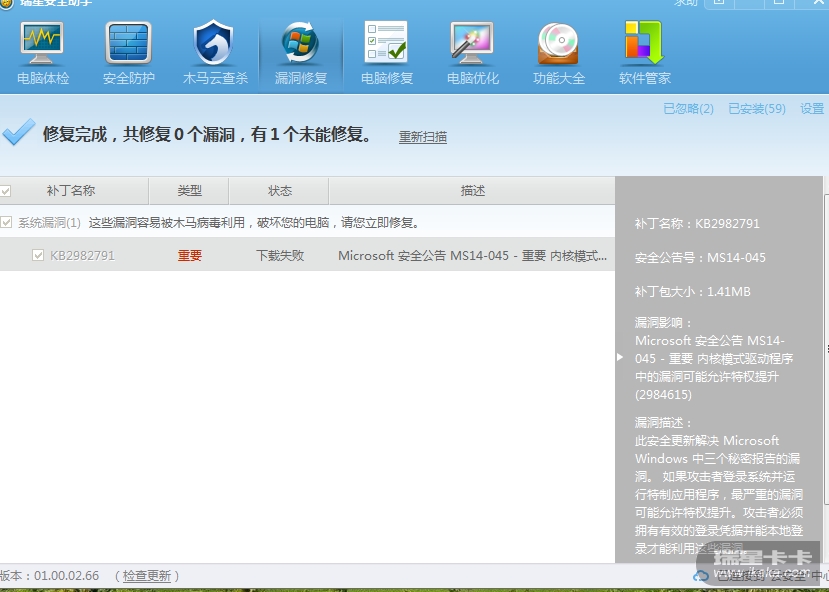Sort by 类型 column header
Viewport: 829px width, 592px height.
tap(189, 191)
